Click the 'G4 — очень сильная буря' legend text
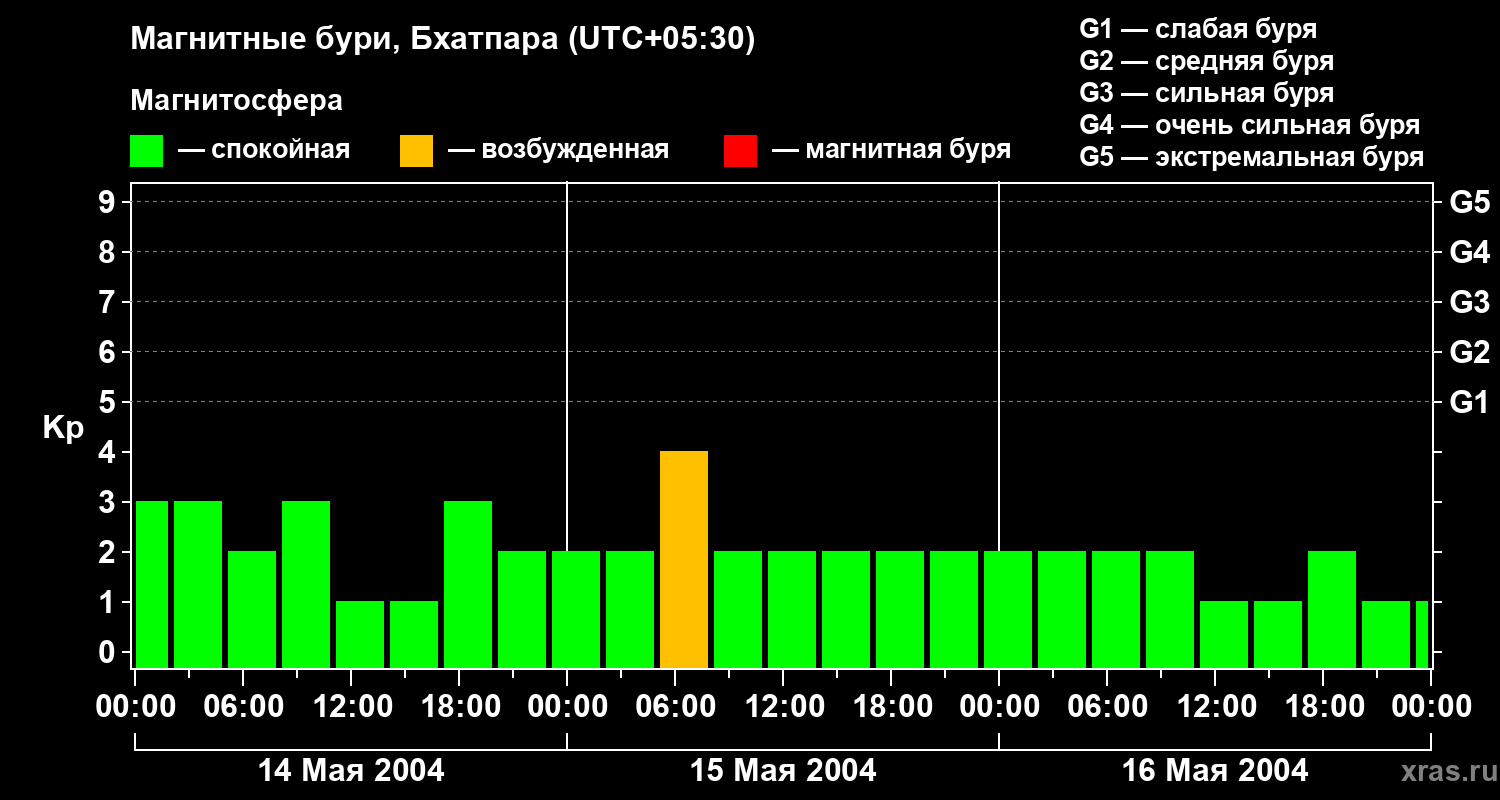 pos(1250,125)
